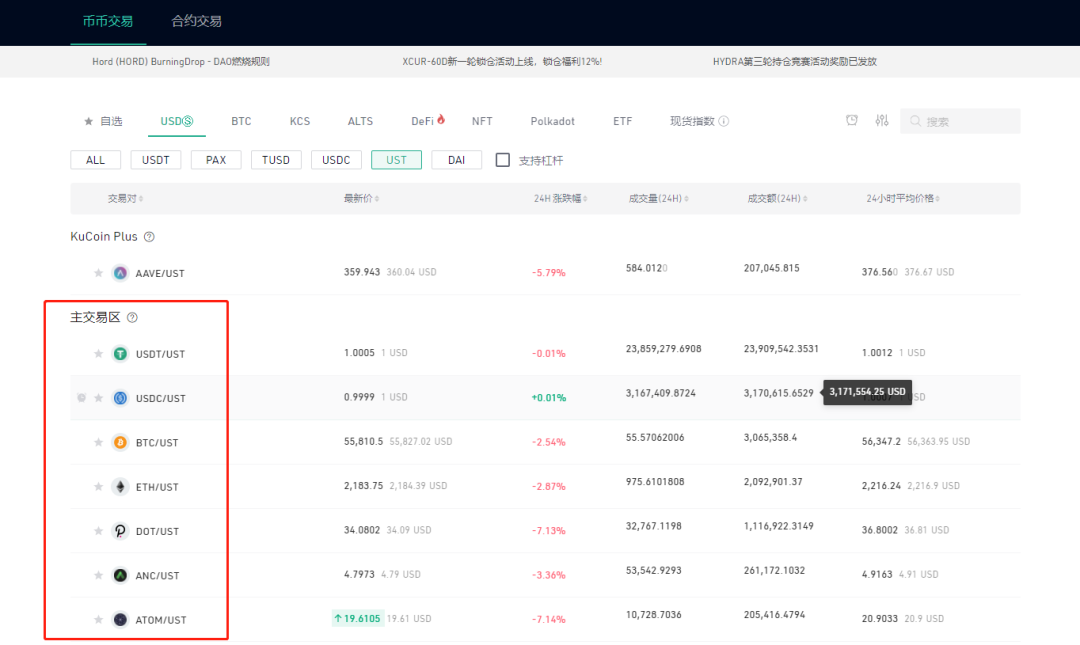Open the price alert clock icon
The image size is (1080, 645).
pos(852,121)
